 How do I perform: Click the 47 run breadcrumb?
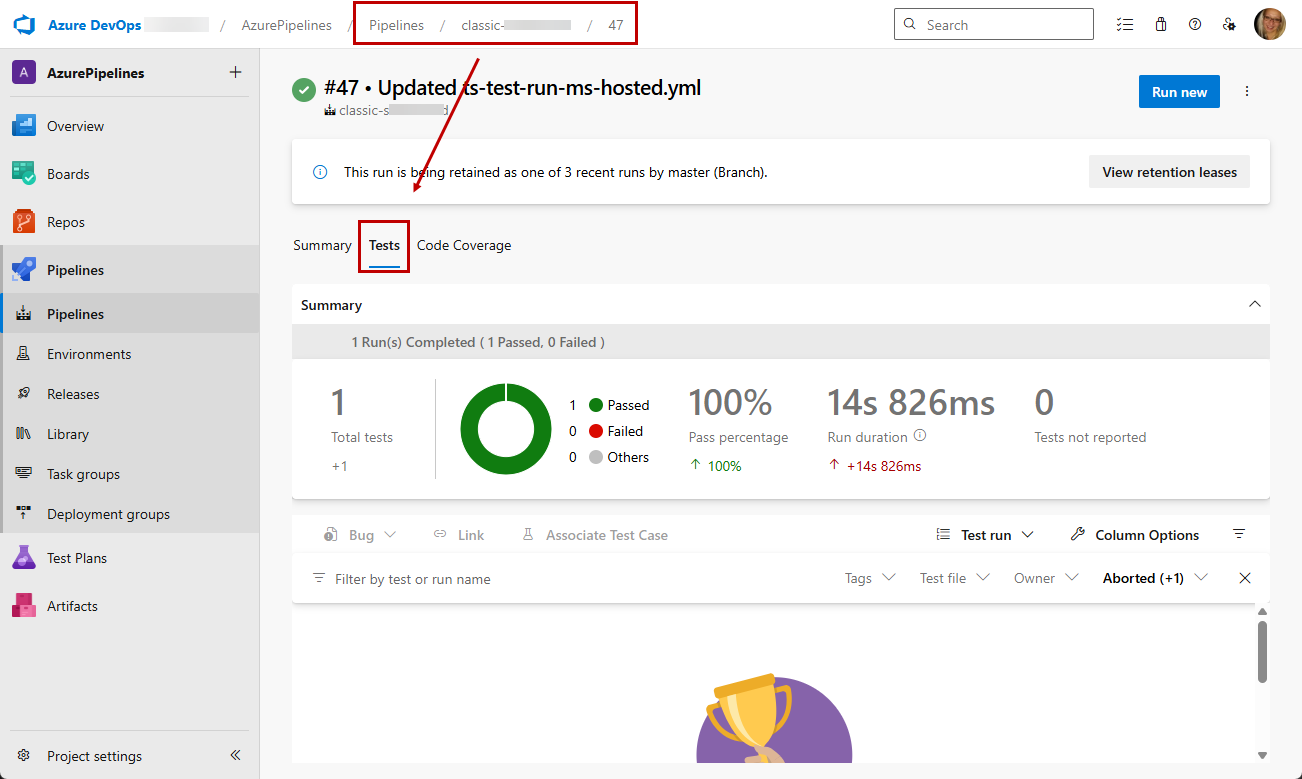click(x=616, y=25)
